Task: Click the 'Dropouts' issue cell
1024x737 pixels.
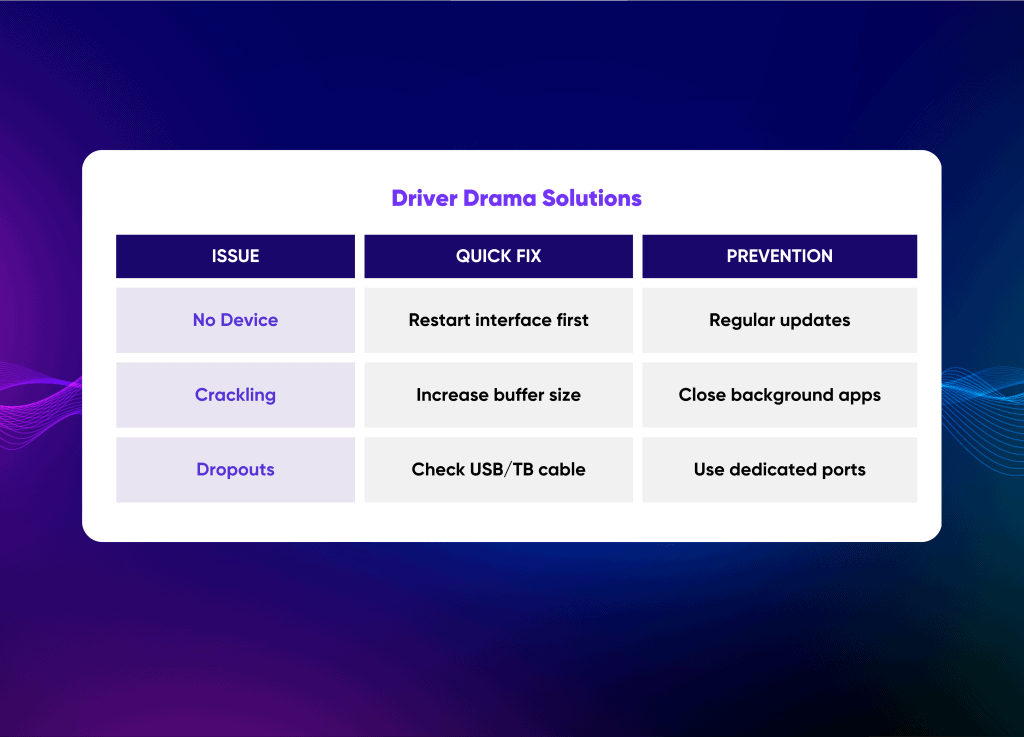Action: point(235,469)
